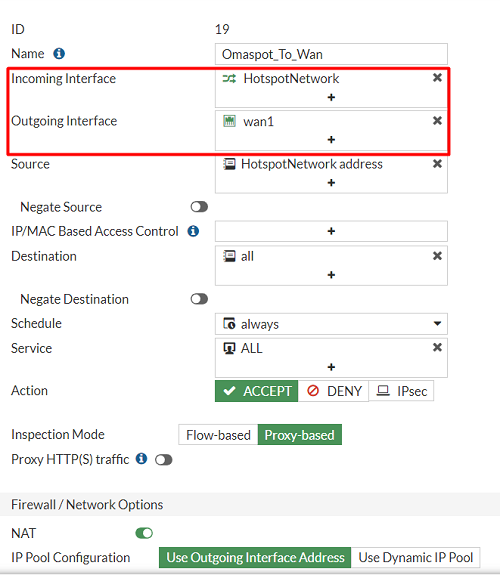This screenshot has width=500, height=575.
Task: Click the HotspotNetwork interface icon
Action: tap(229, 78)
